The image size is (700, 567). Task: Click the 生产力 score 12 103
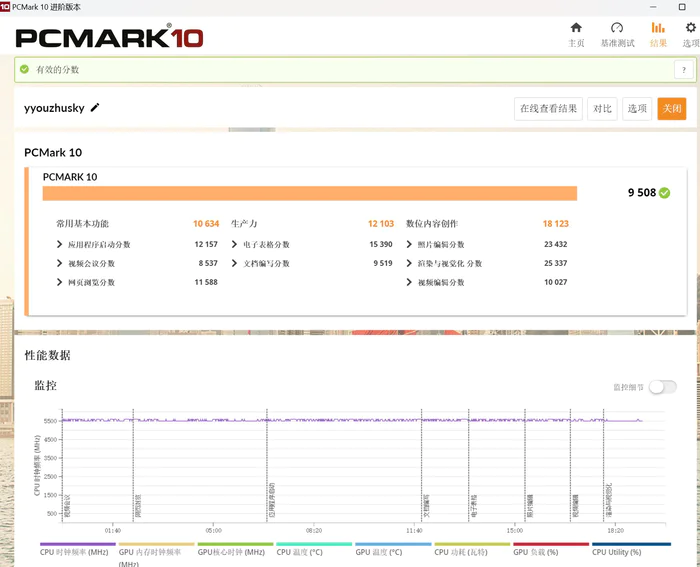click(x=381, y=224)
